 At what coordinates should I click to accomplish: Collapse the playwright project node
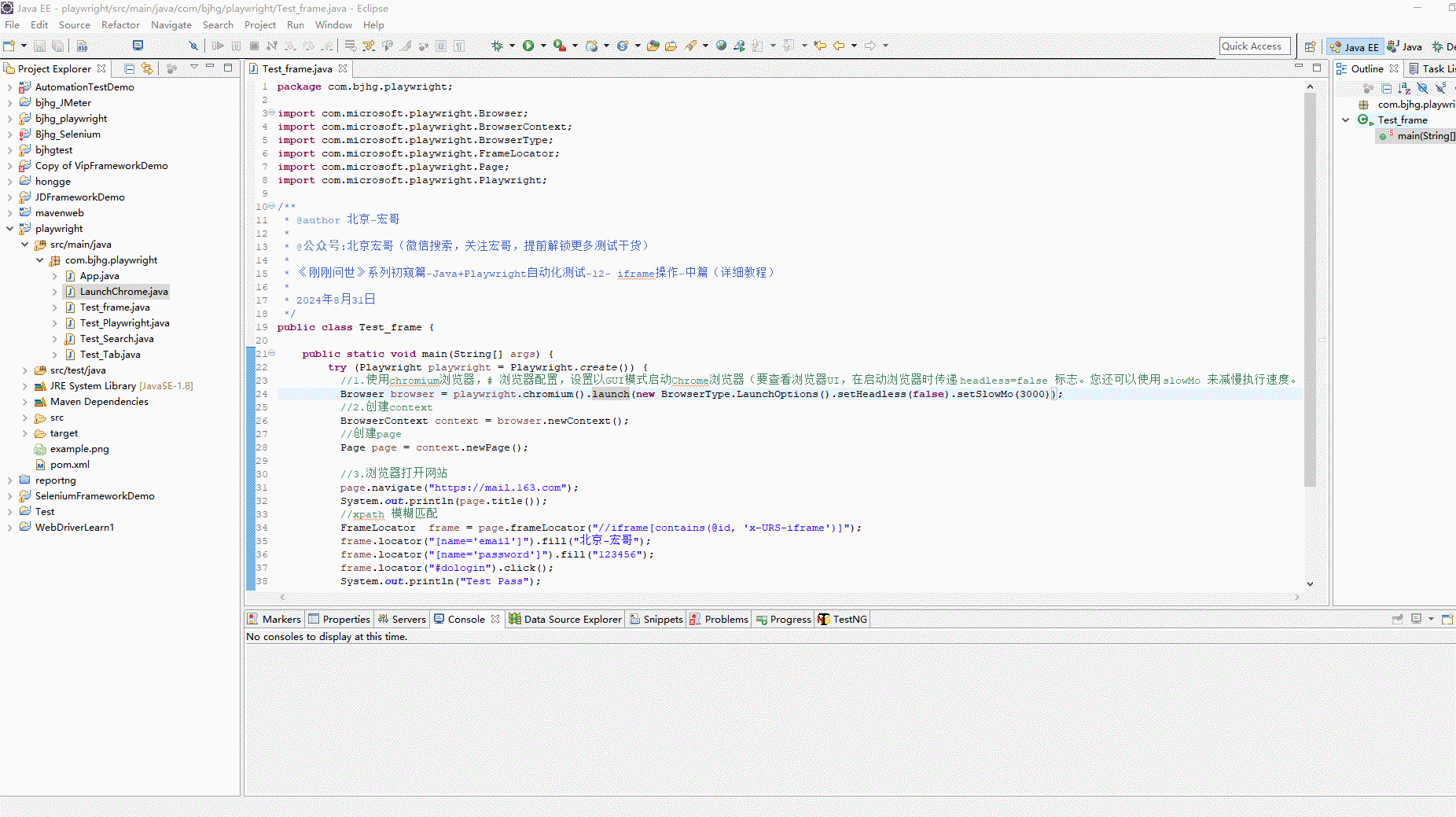click(x=9, y=229)
